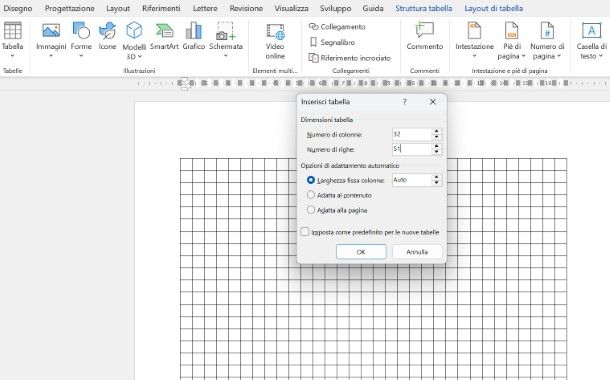Increase the Numero di colonne value
The width and height of the screenshot is (610, 380).
[436, 131]
